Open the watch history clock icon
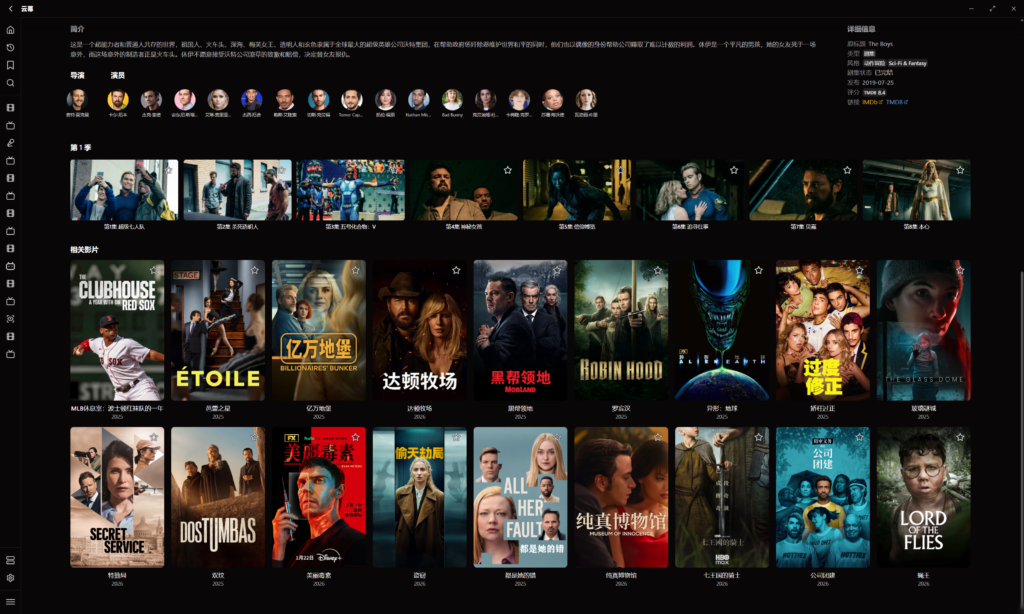Viewport: 1024px width, 614px height. coord(10,48)
